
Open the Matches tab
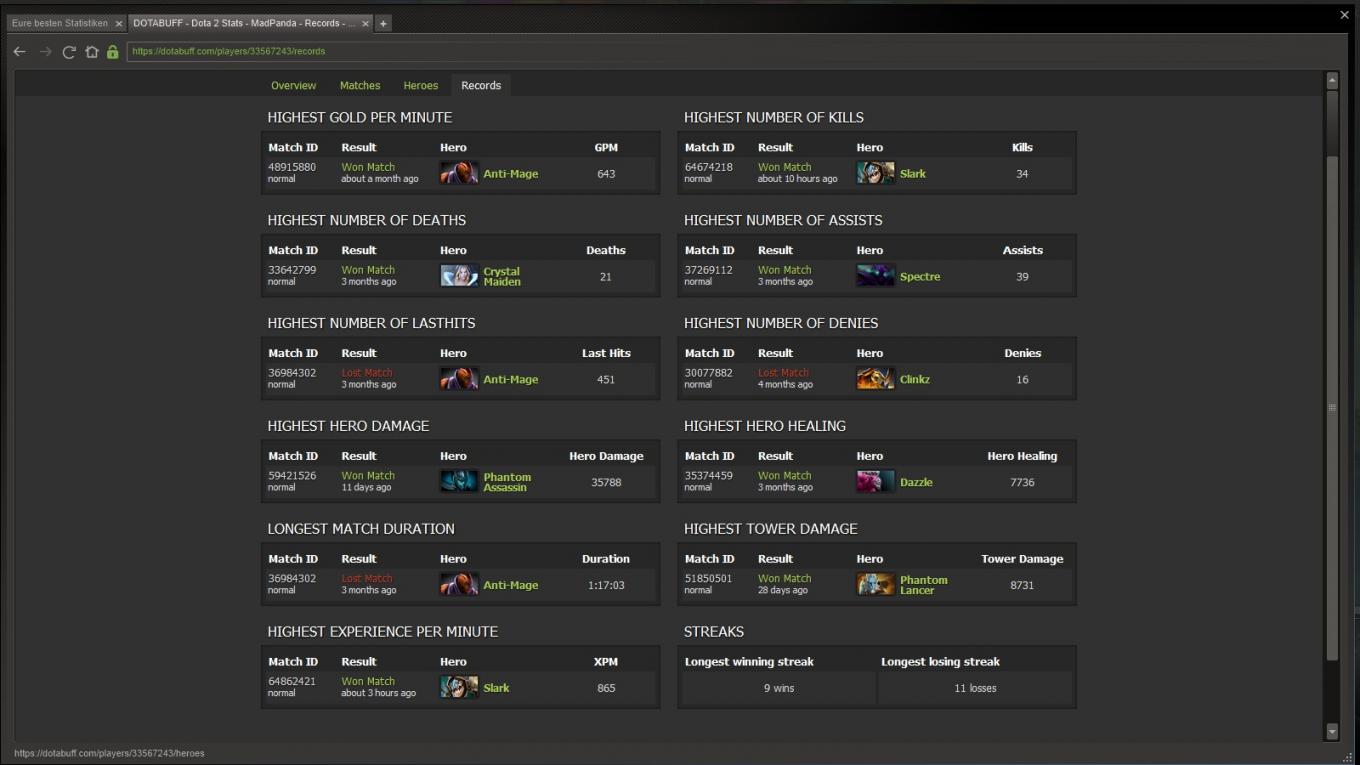click(360, 86)
